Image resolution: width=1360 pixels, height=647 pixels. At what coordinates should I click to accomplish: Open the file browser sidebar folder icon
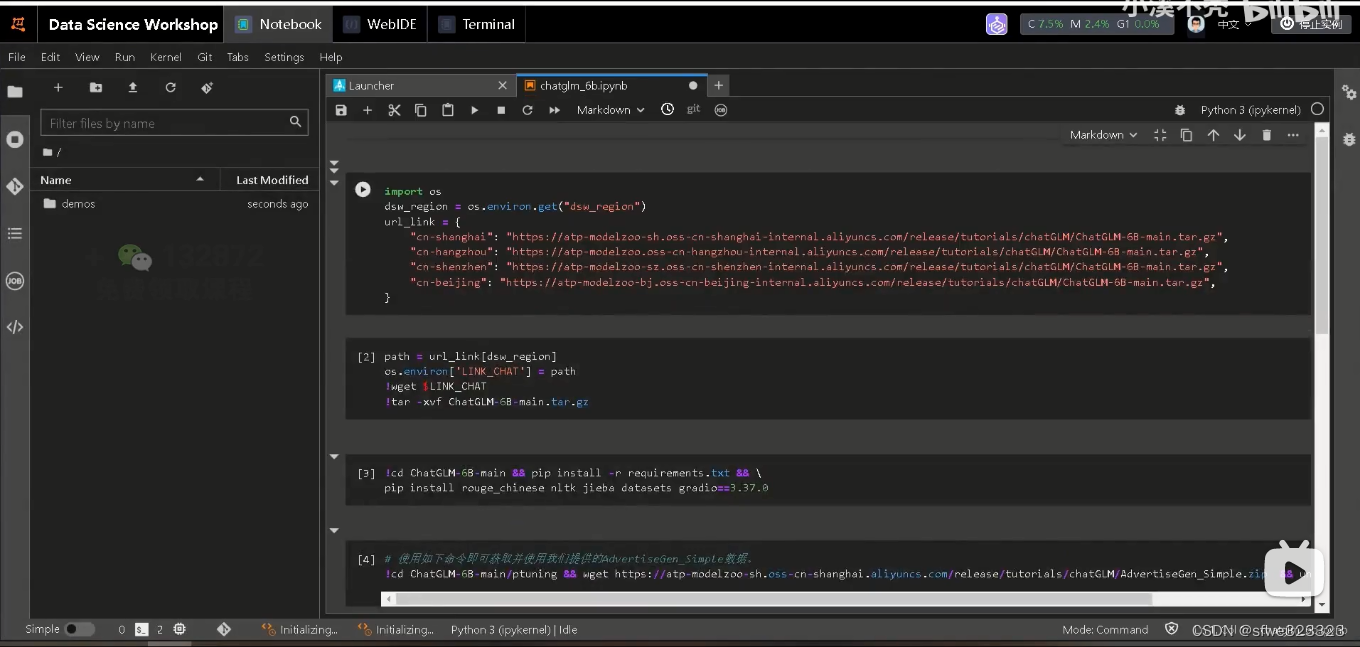(15, 92)
